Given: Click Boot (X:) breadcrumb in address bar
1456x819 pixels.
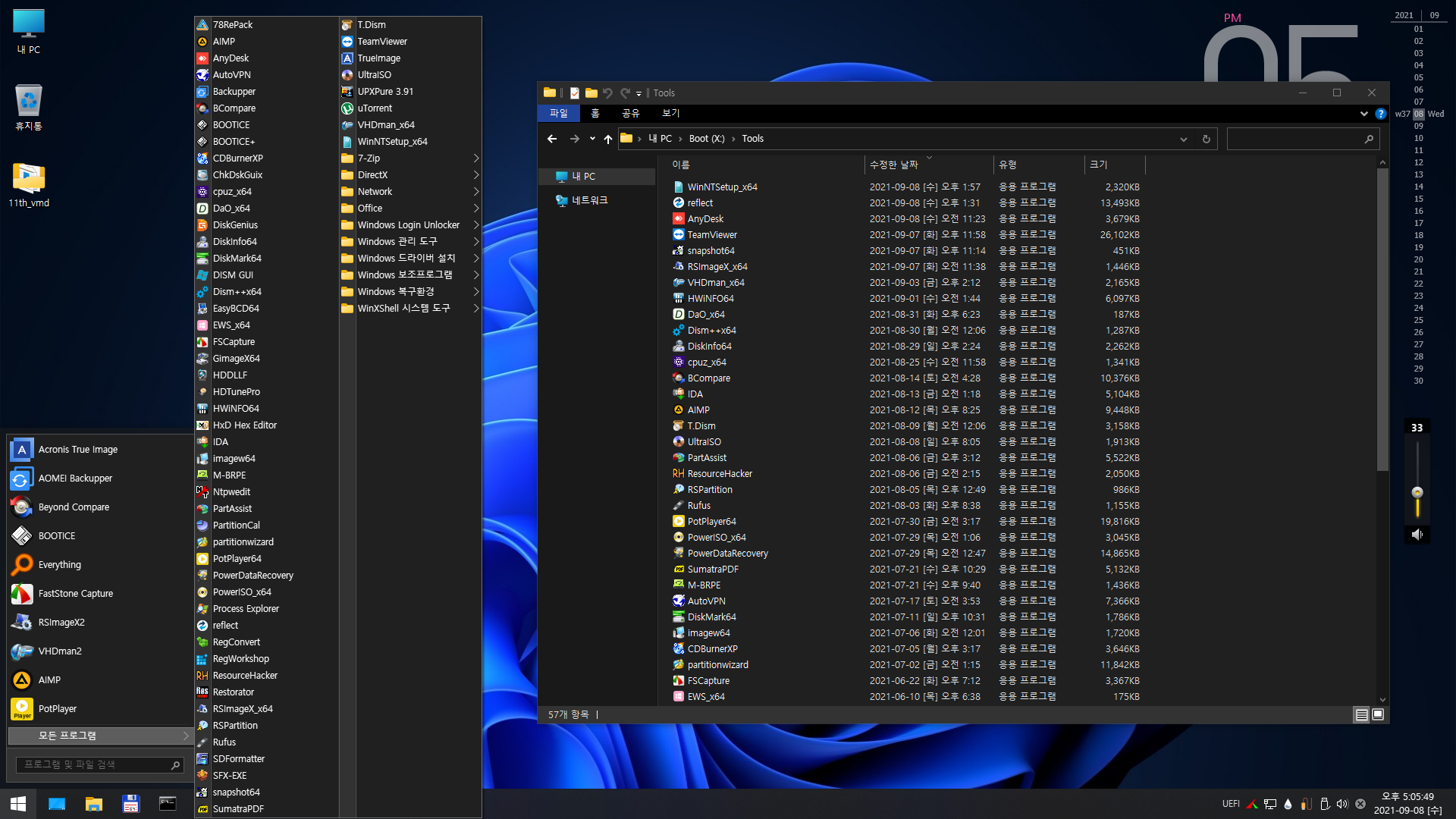Looking at the screenshot, I should [707, 139].
